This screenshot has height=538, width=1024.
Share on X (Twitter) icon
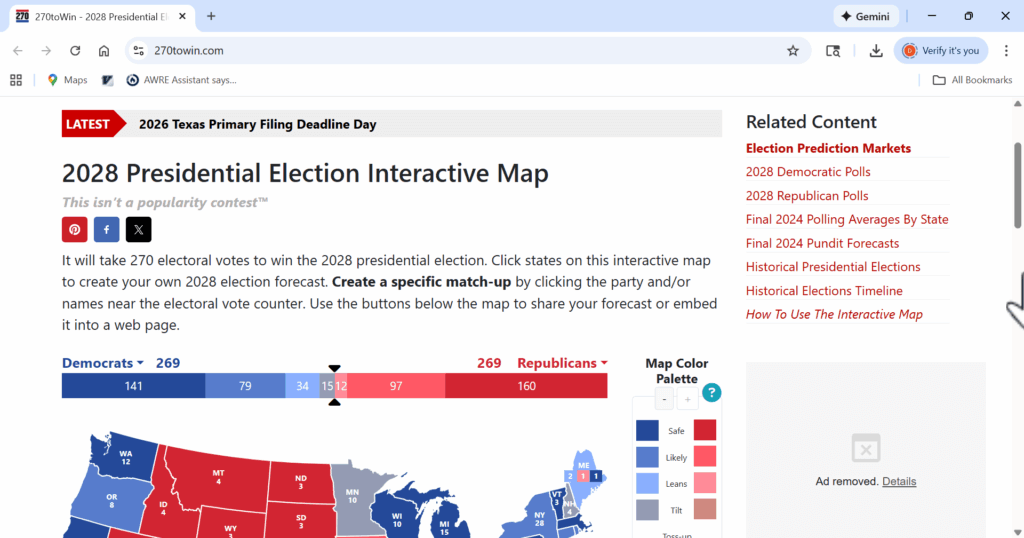click(138, 230)
